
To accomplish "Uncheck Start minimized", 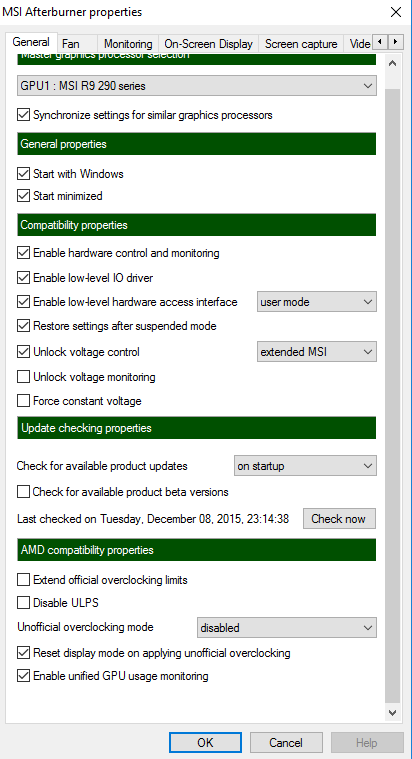I will (23, 196).
